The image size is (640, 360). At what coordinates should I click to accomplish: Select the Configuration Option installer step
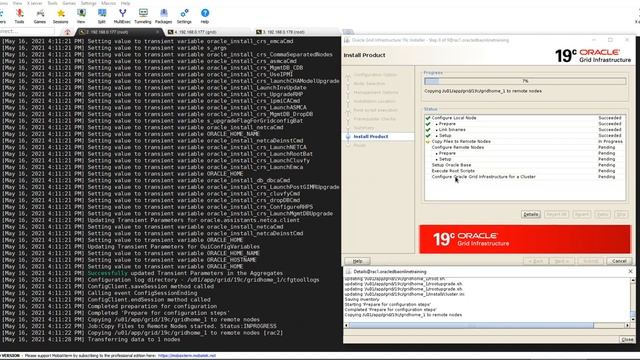click(x=375, y=75)
